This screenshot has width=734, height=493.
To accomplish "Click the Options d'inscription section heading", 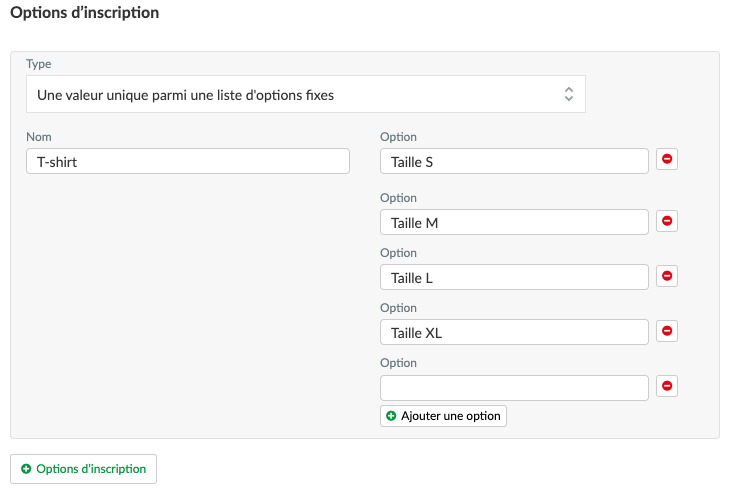I will pyautogui.click(x=85, y=13).
